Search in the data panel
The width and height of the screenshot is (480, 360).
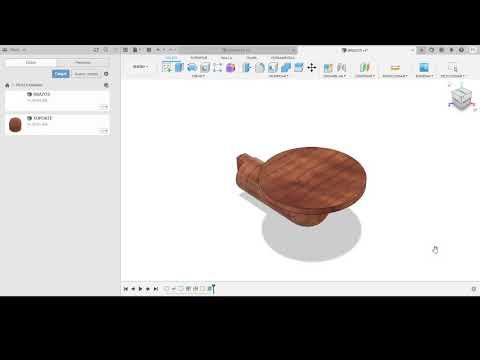click(106, 50)
